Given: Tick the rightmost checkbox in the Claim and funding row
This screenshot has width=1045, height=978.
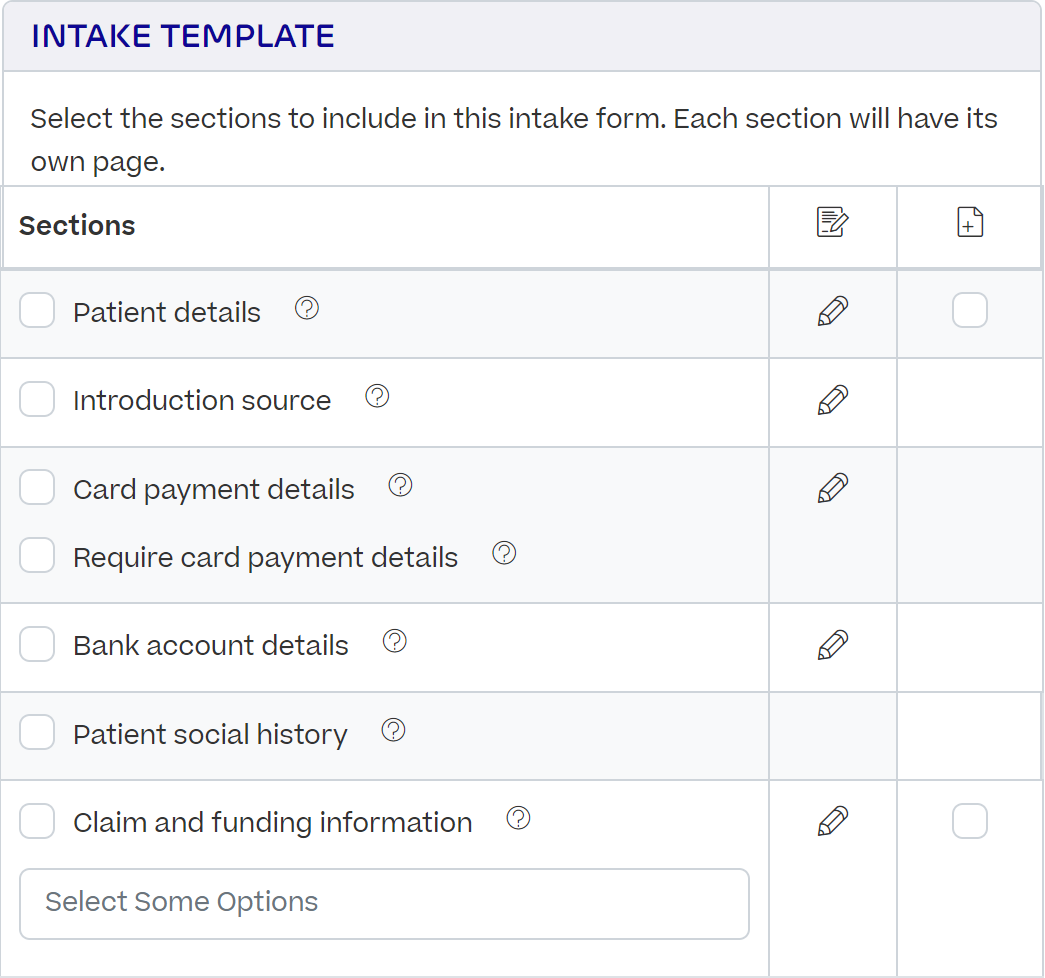Looking at the screenshot, I should point(968,820).
